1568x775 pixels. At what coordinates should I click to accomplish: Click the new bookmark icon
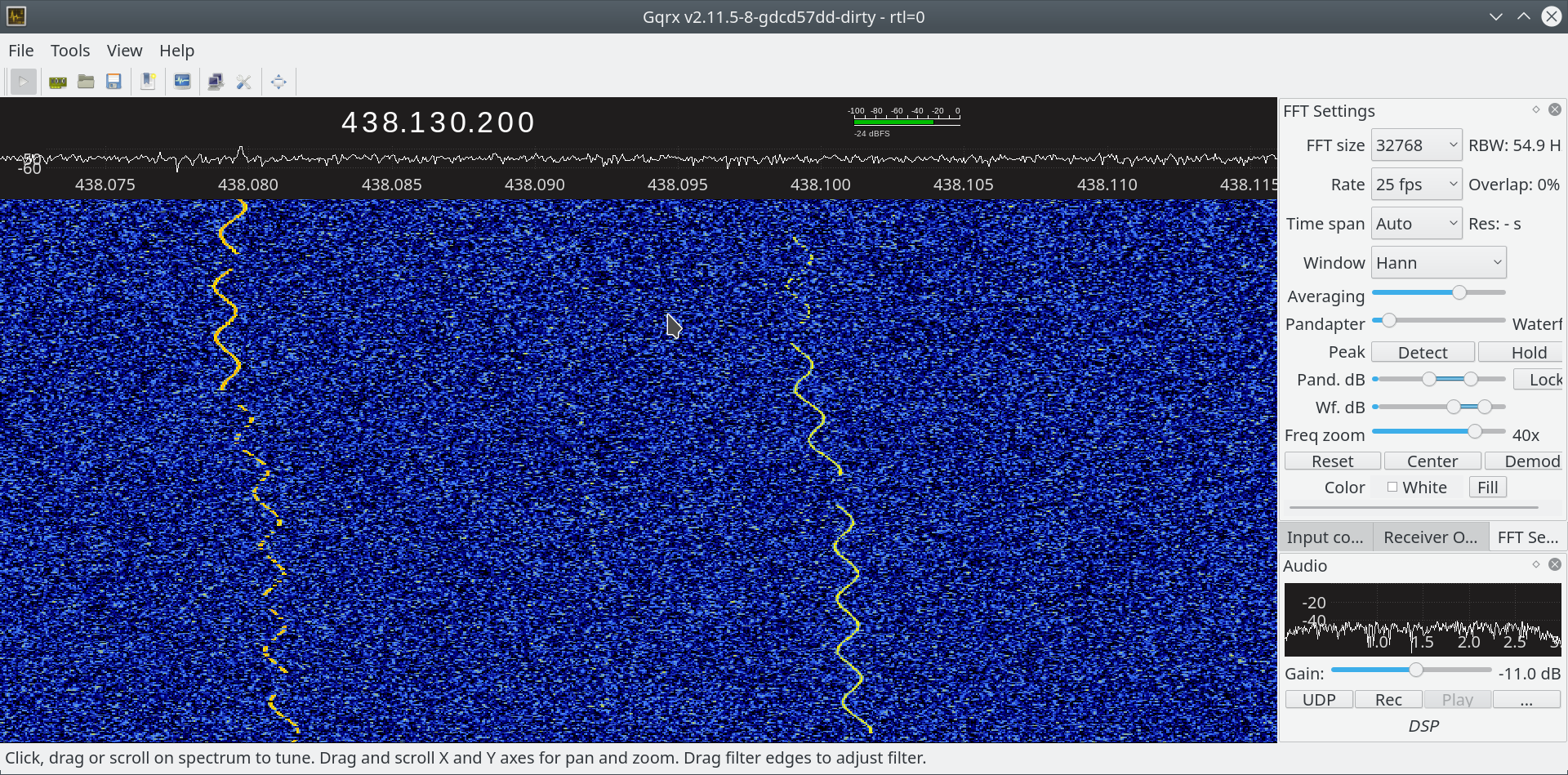pos(148,82)
